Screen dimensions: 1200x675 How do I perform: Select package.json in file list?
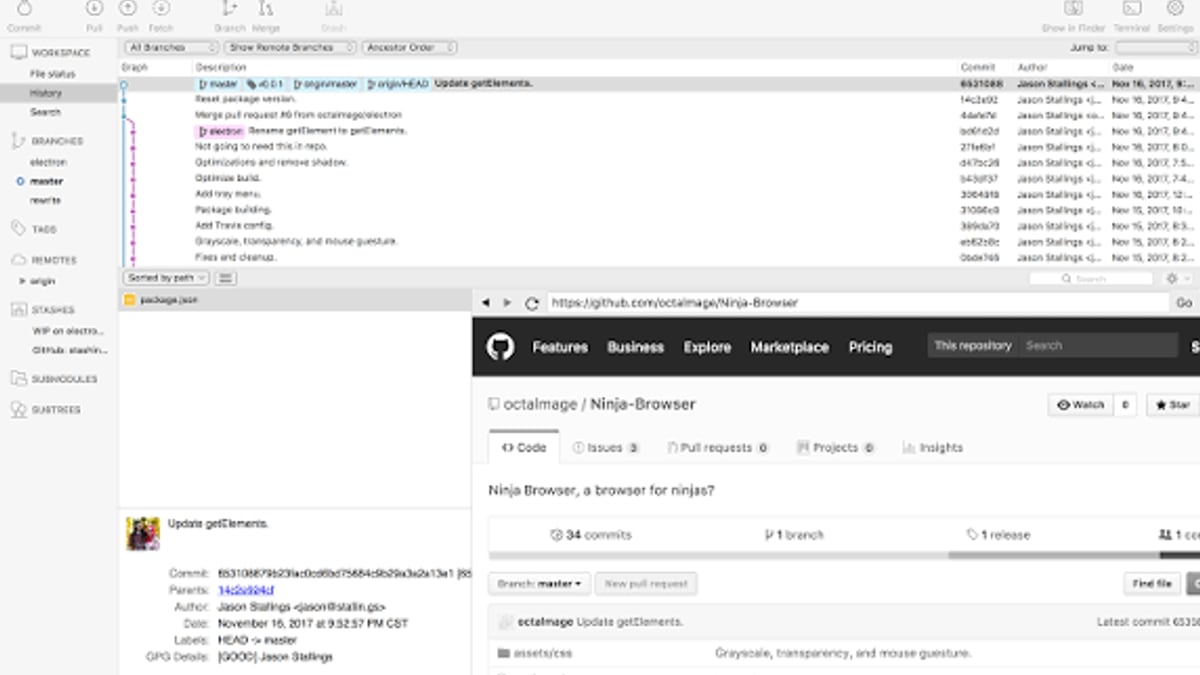(295, 300)
